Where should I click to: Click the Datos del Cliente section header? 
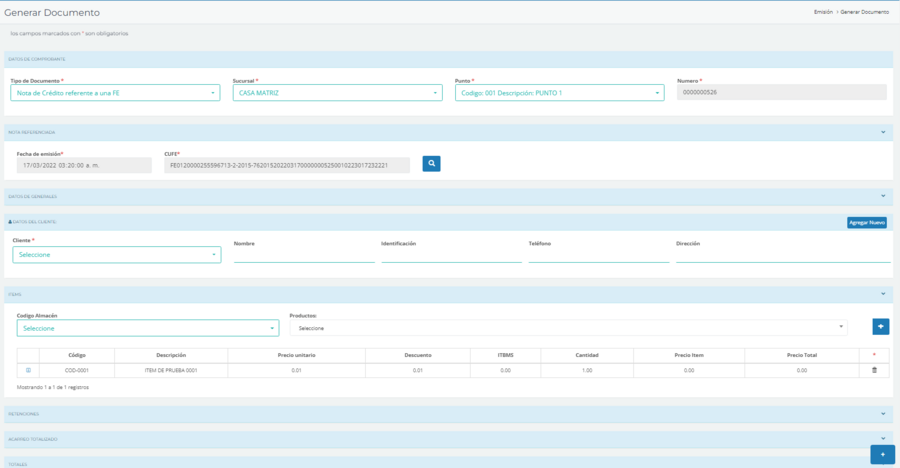(448, 222)
